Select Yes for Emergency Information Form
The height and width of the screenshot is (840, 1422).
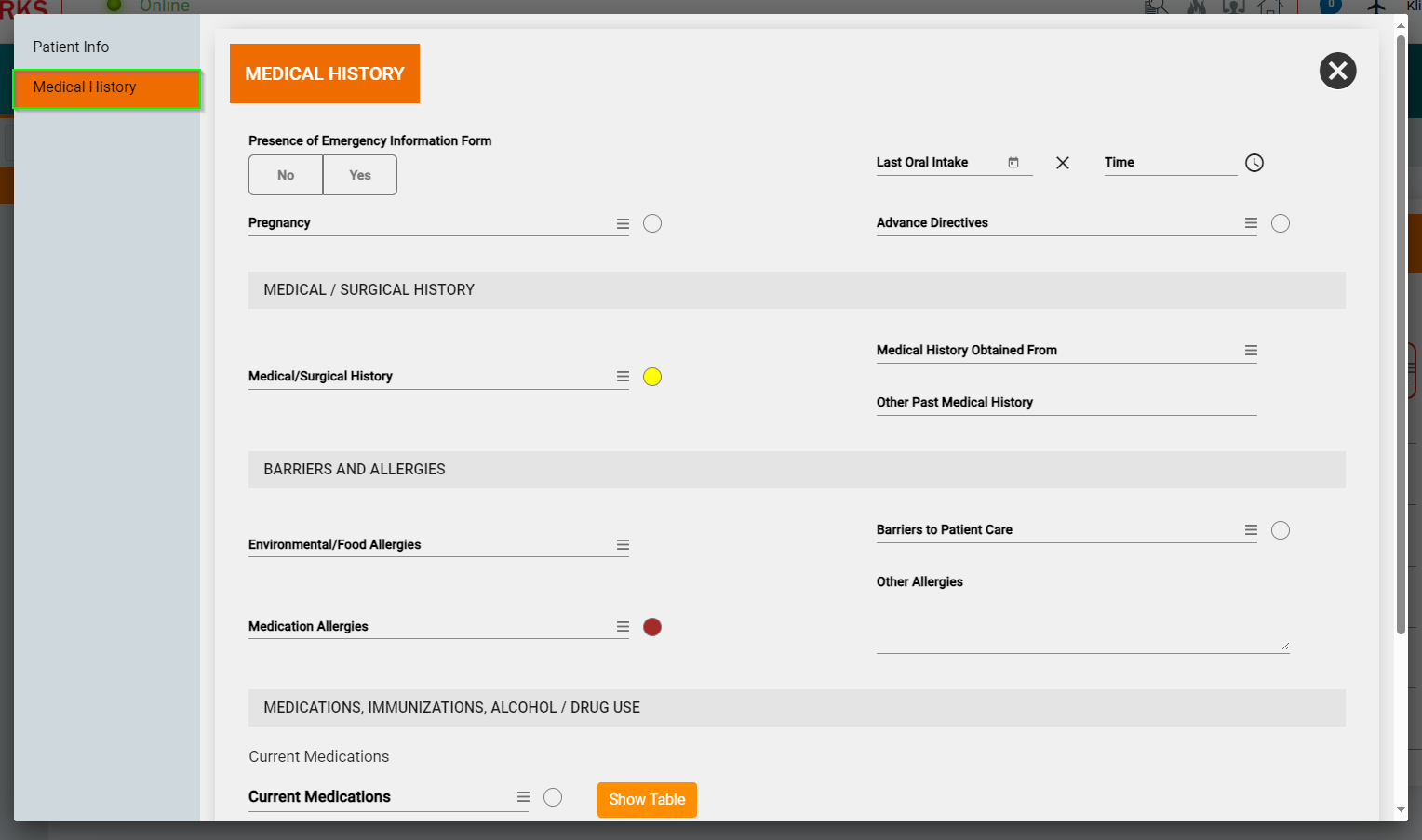point(360,175)
